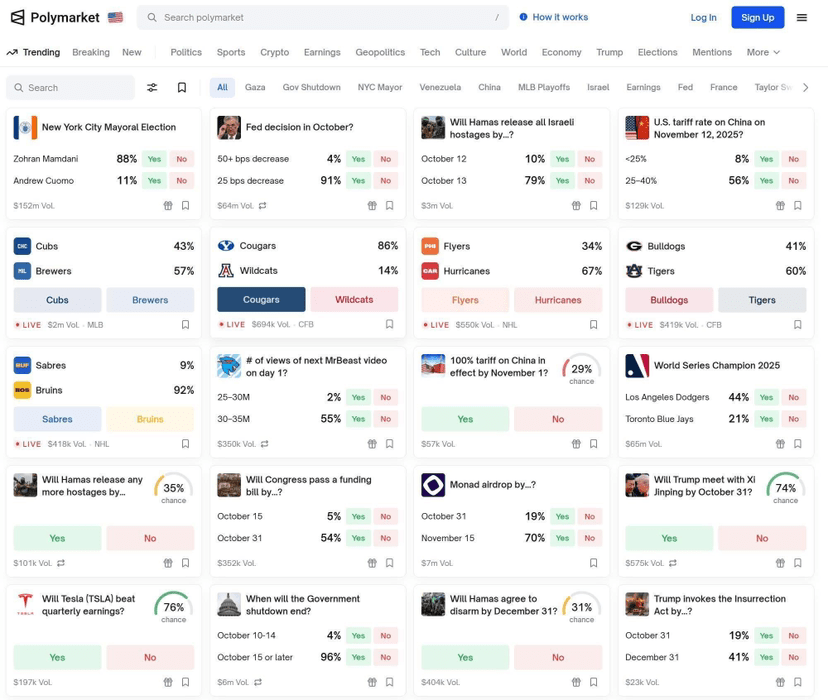Click repeat icon on MrBeast video card

click(x=265, y=444)
